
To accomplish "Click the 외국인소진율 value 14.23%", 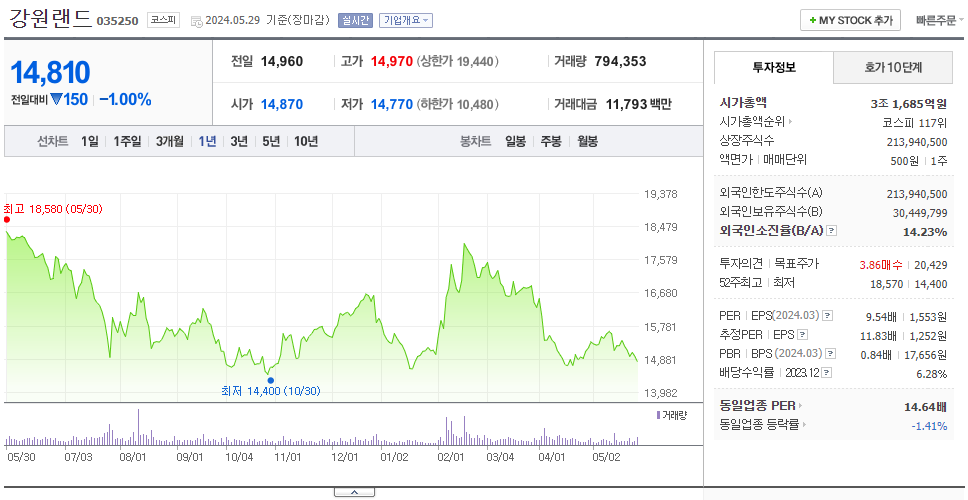I will coord(927,231).
